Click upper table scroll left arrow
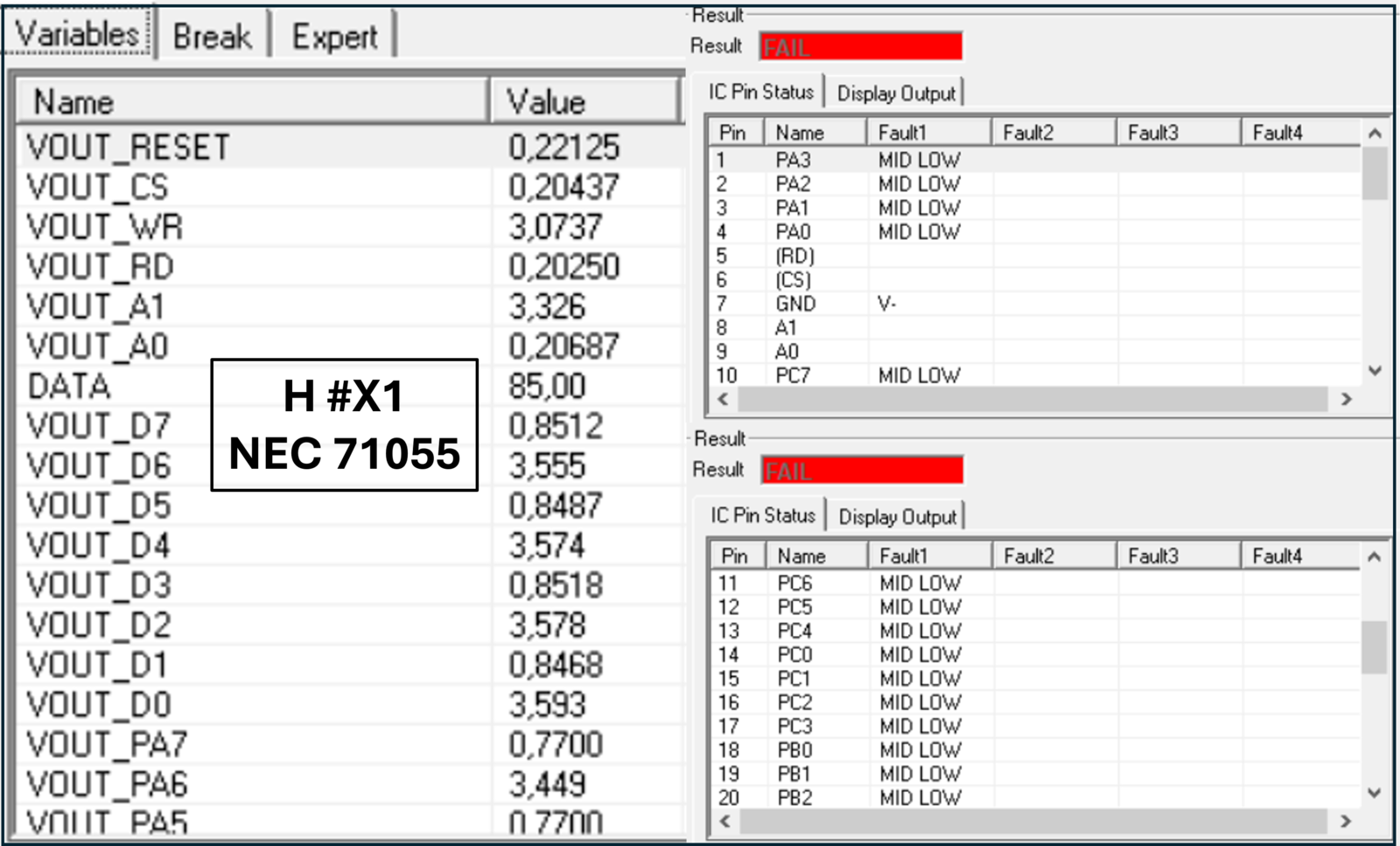Viewport: 1400px width, 846px height. pyautogui.click(x=724, y=399)
